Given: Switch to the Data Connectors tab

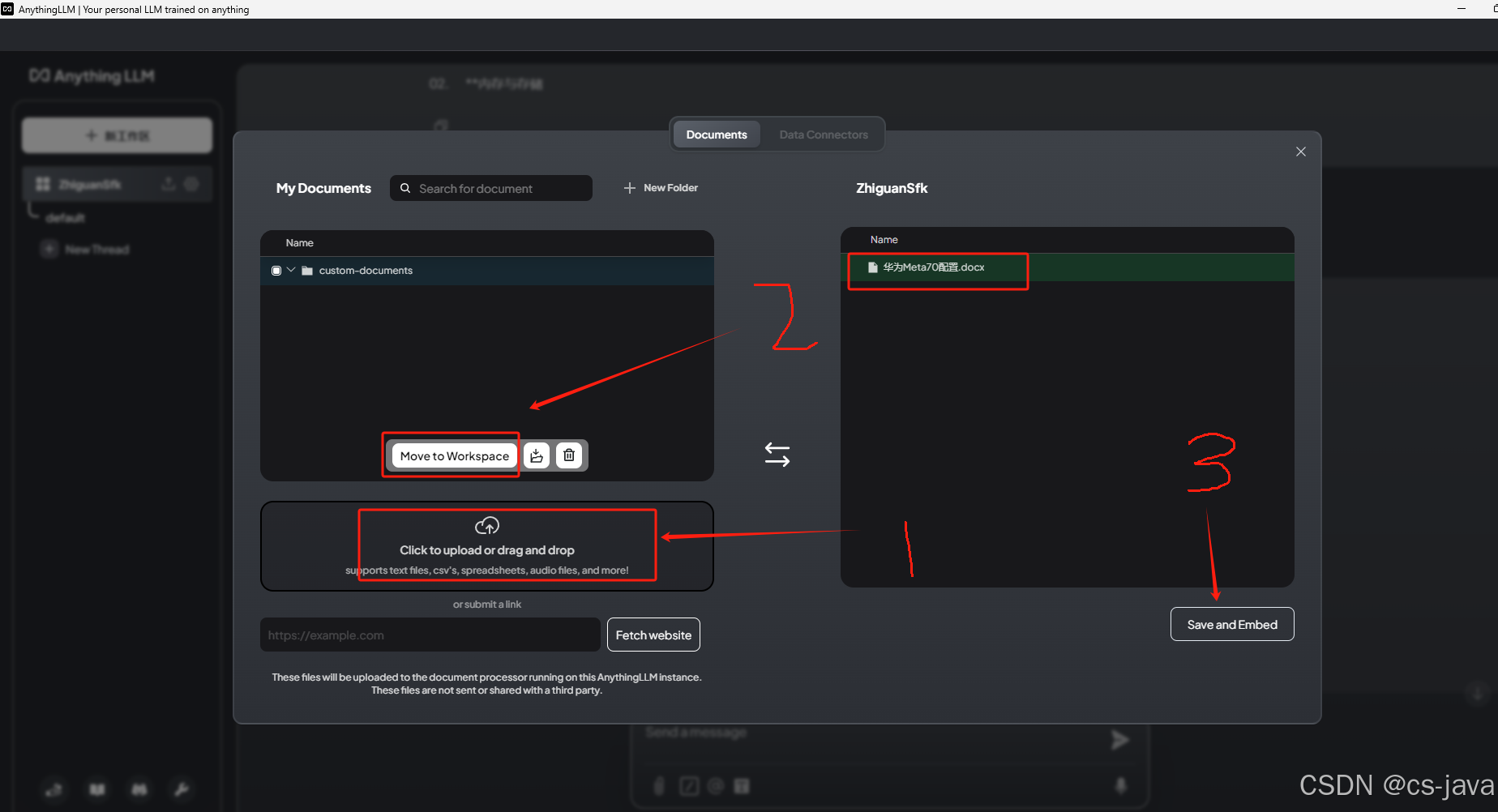Looking at the screenshot, I should (x=824, y=135).
